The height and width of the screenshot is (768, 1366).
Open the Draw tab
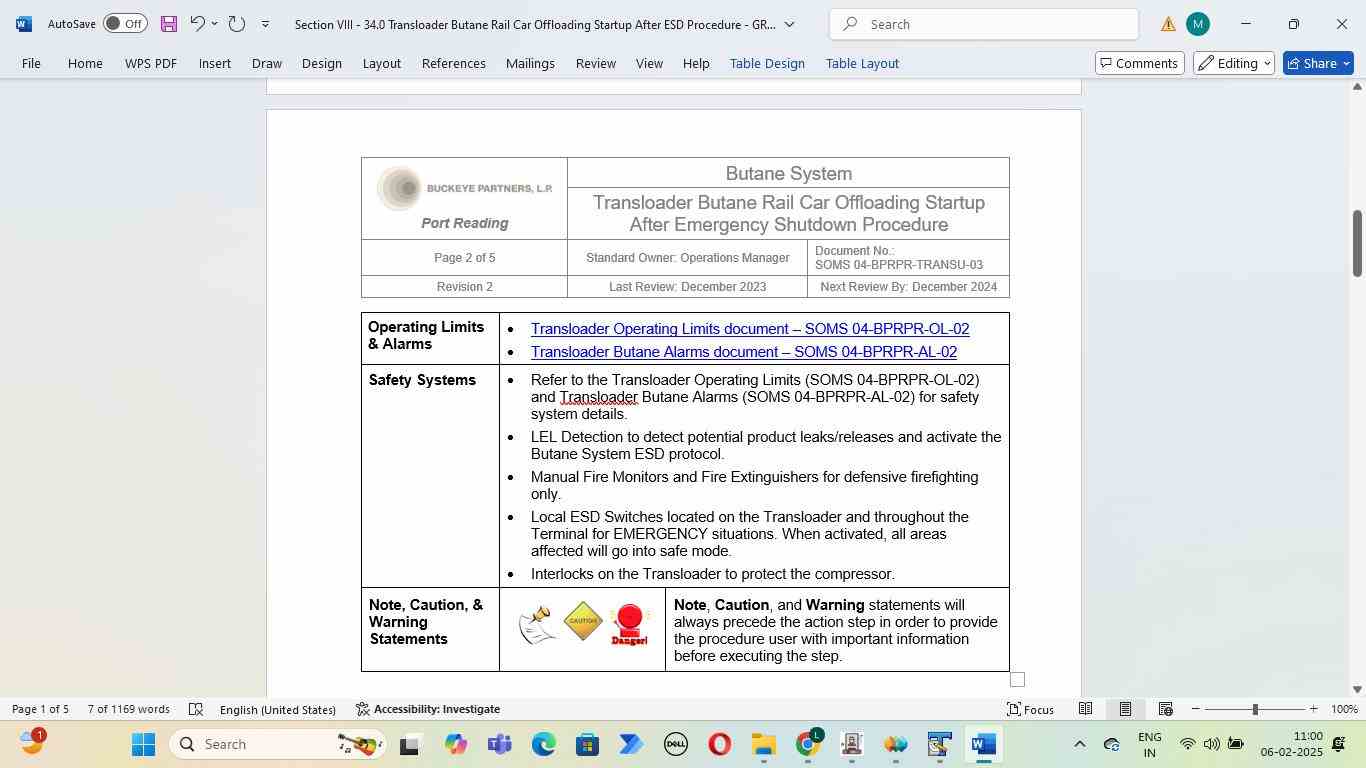266,63
